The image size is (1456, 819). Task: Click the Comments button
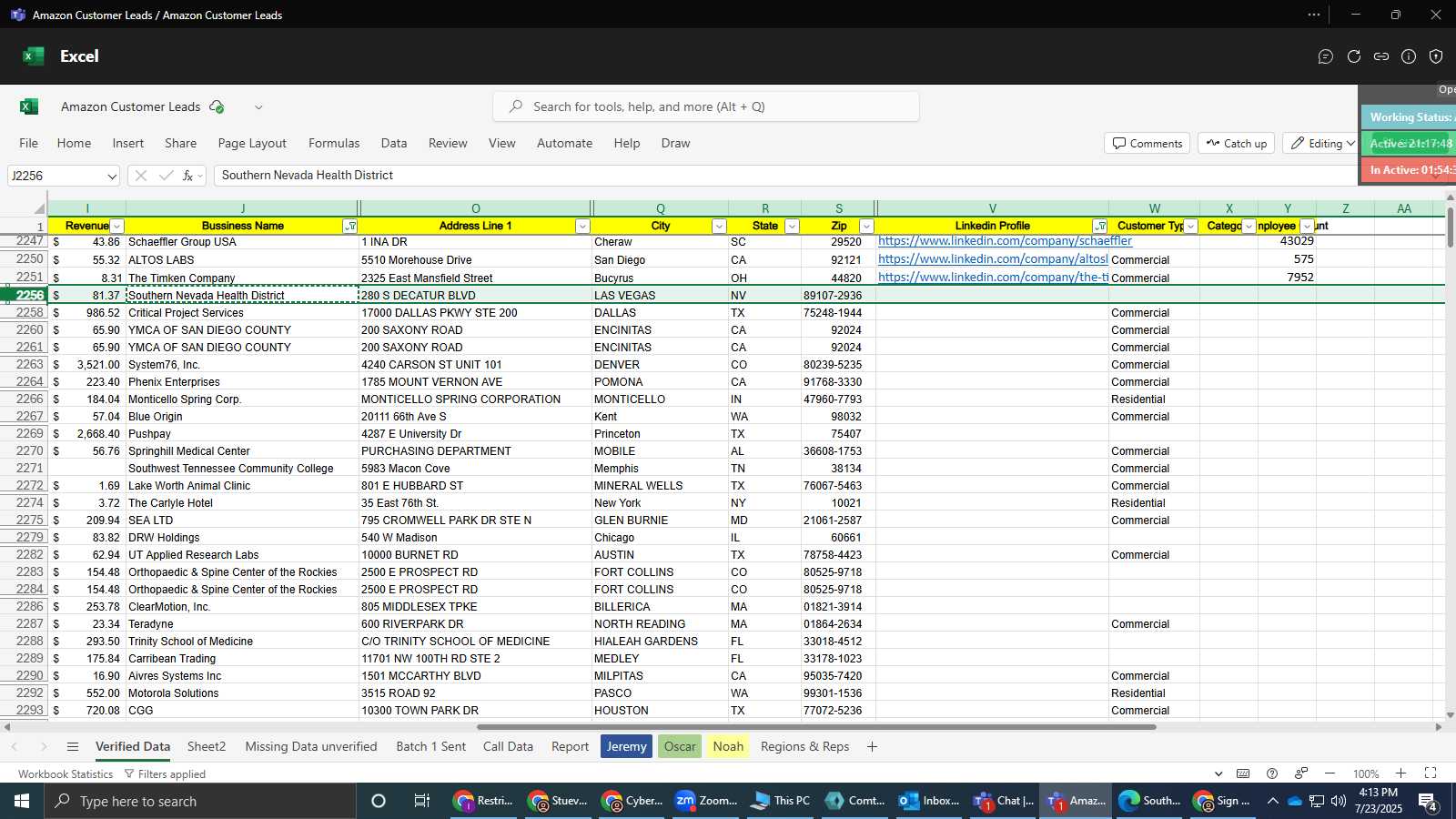coord(1148,143)
